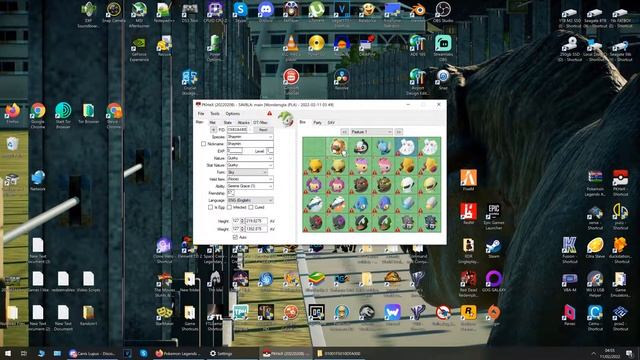This screenshot has width=640, height=360.
Task: Toggle the Infected checkbox
Action: [230, 207]
